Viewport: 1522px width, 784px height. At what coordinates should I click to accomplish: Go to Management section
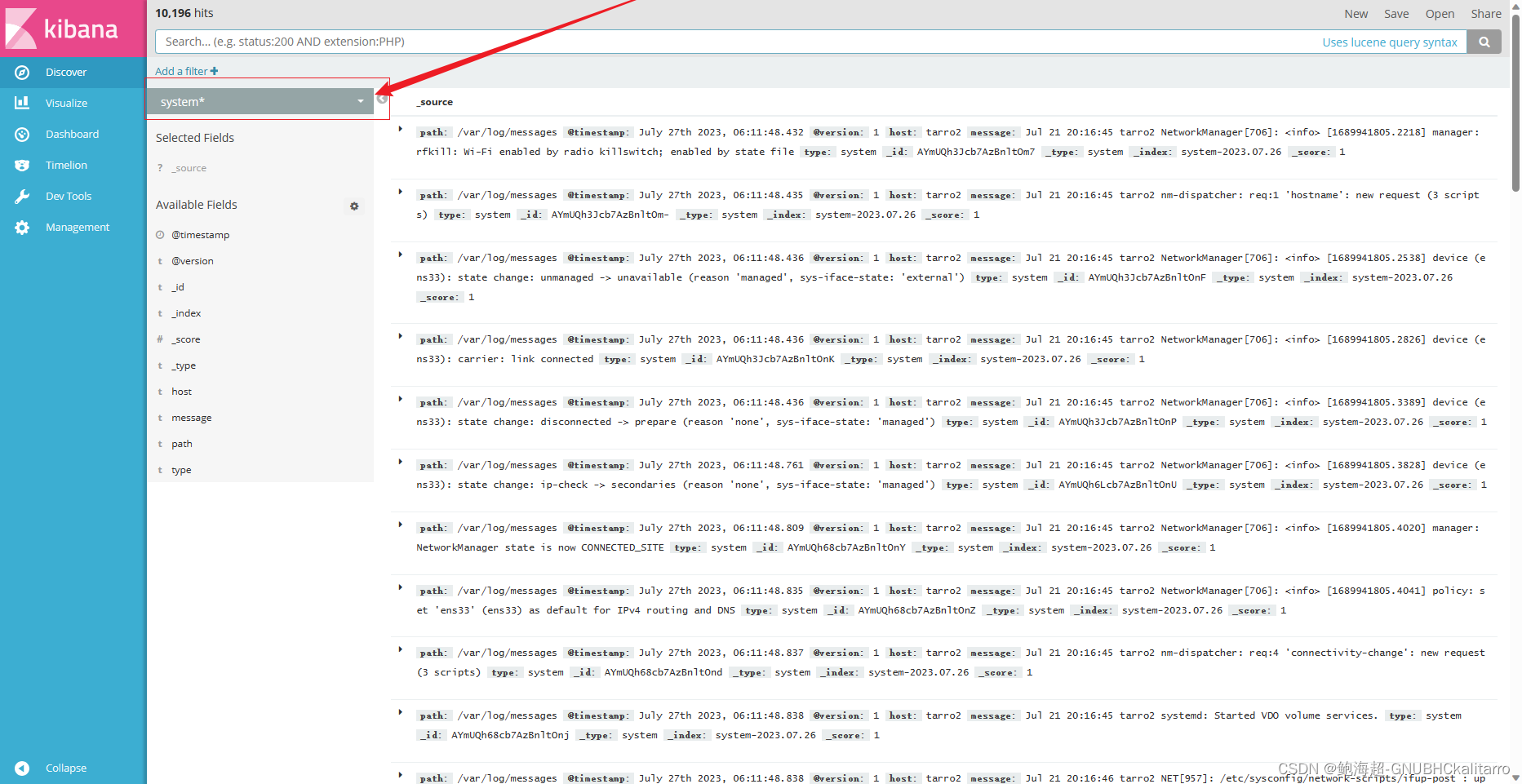[78, 228]
